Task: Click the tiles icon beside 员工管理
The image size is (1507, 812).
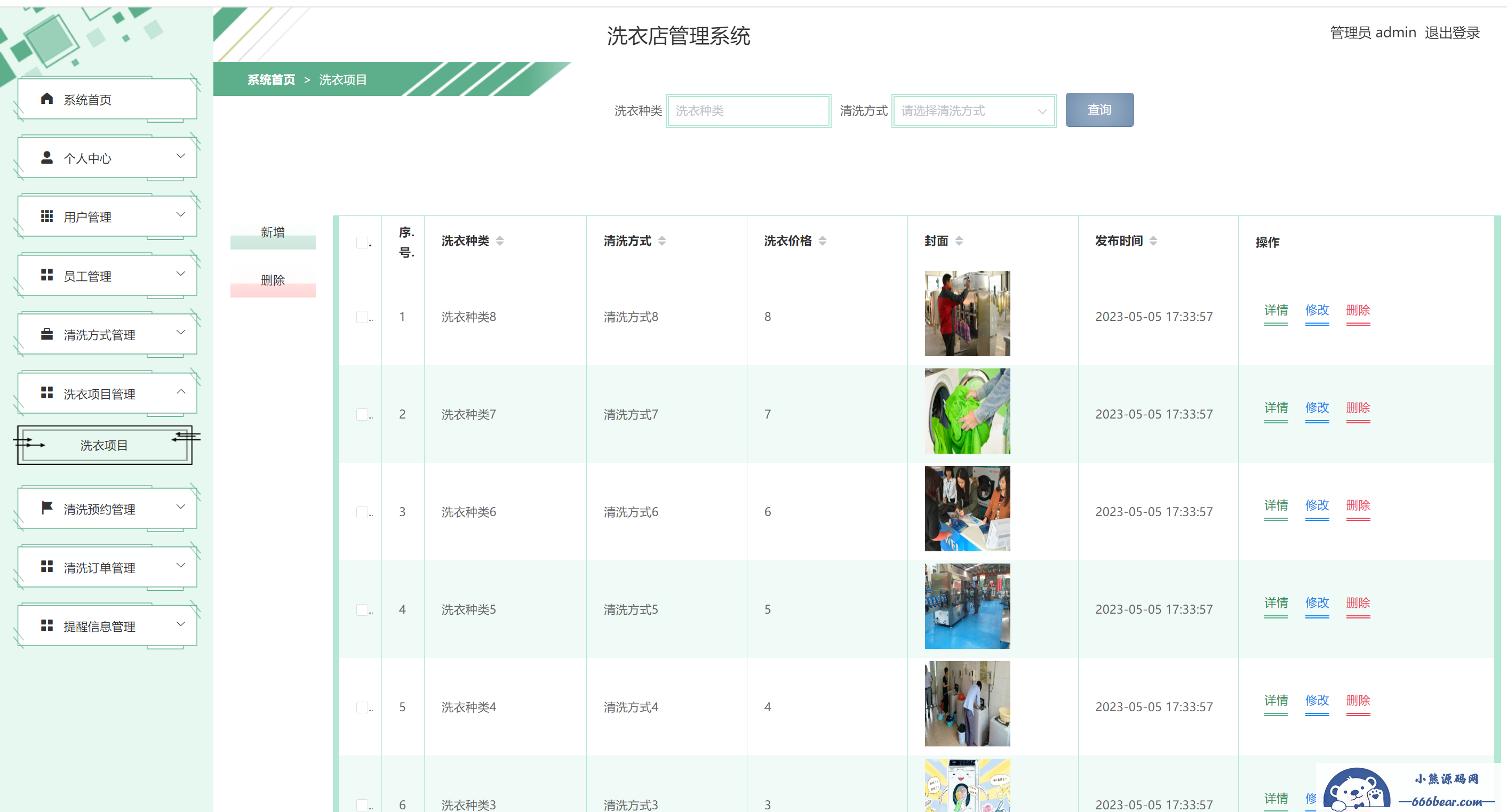Action: [47, 275]
